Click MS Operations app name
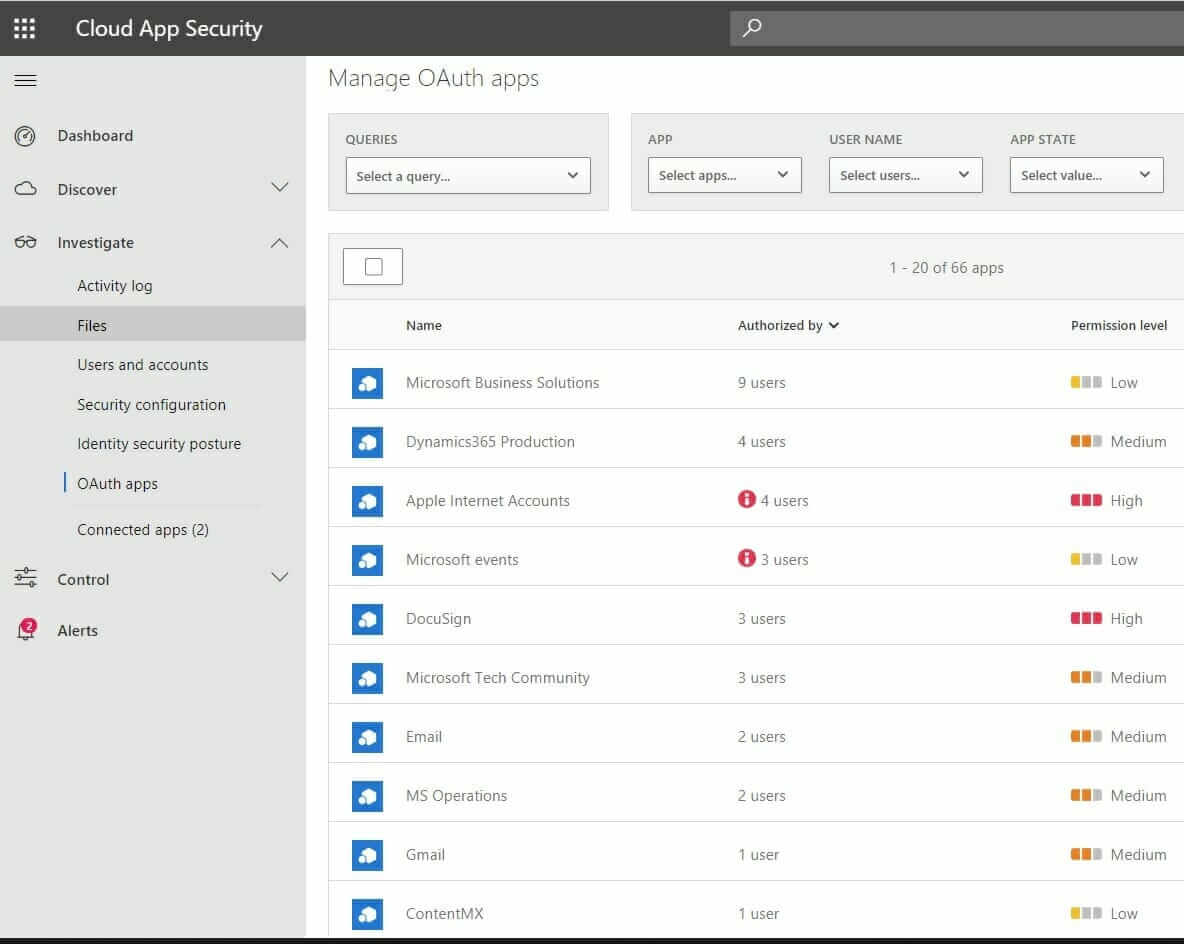Screen dimensions: 1184x944 (456, 795)
